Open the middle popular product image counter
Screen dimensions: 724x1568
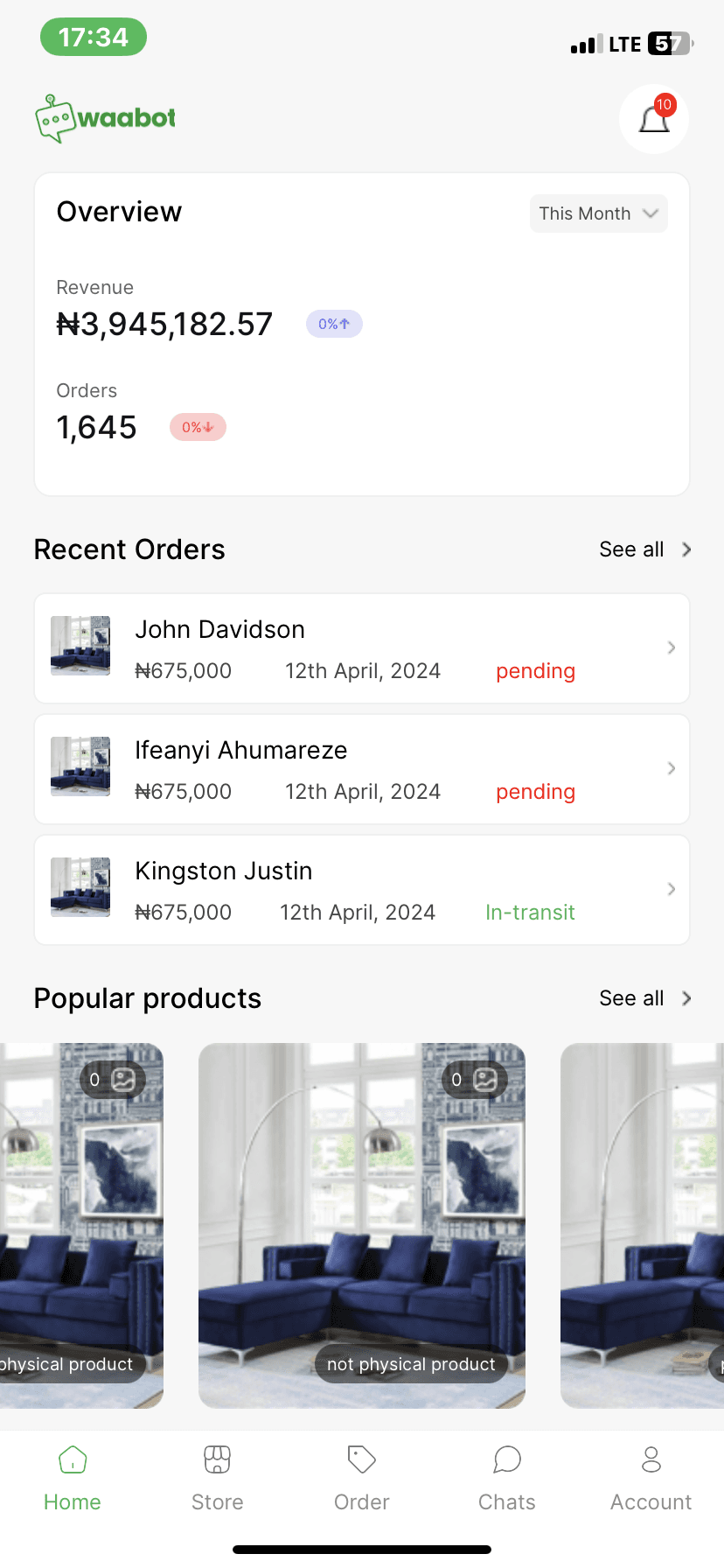pos(475,1080)
